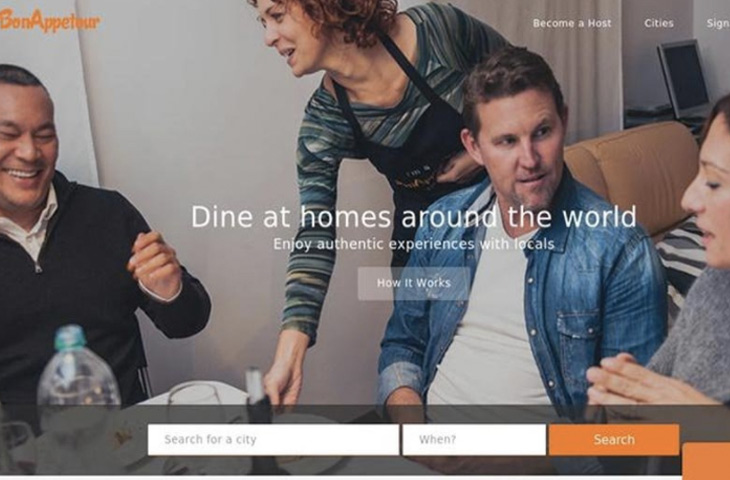This screenshot has width=730, height=480.
Task: Focus the Search for a city field
Action: (273, 439)
